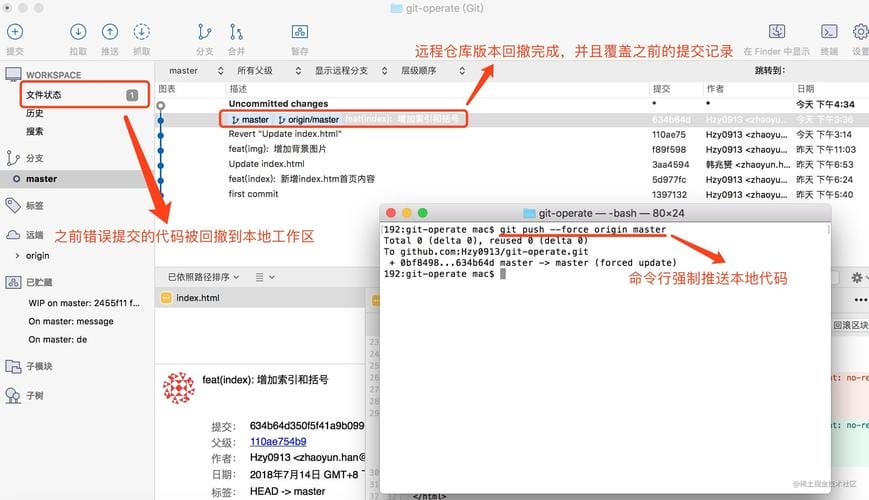Click the 日期 column header

tap(805, 89)
